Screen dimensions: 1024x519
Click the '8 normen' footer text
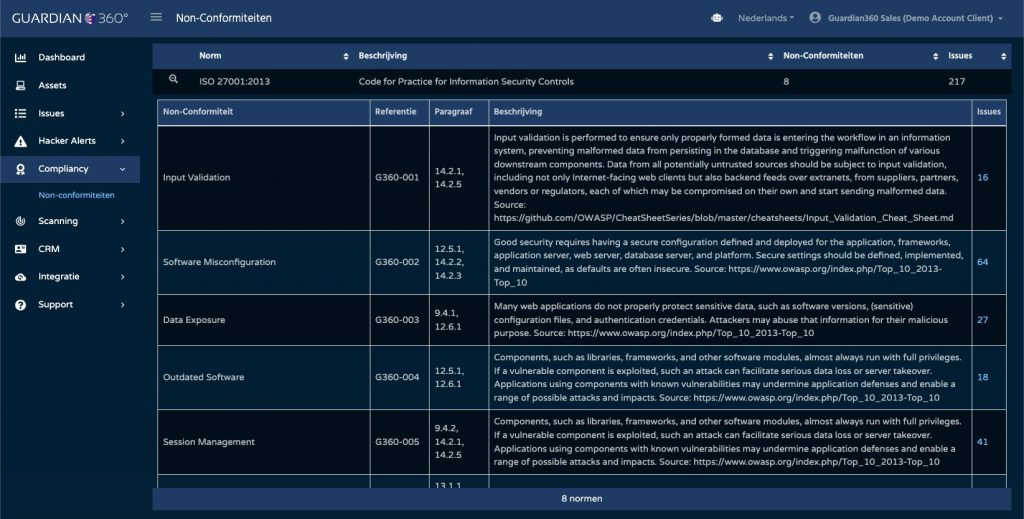tap(582, 499)
